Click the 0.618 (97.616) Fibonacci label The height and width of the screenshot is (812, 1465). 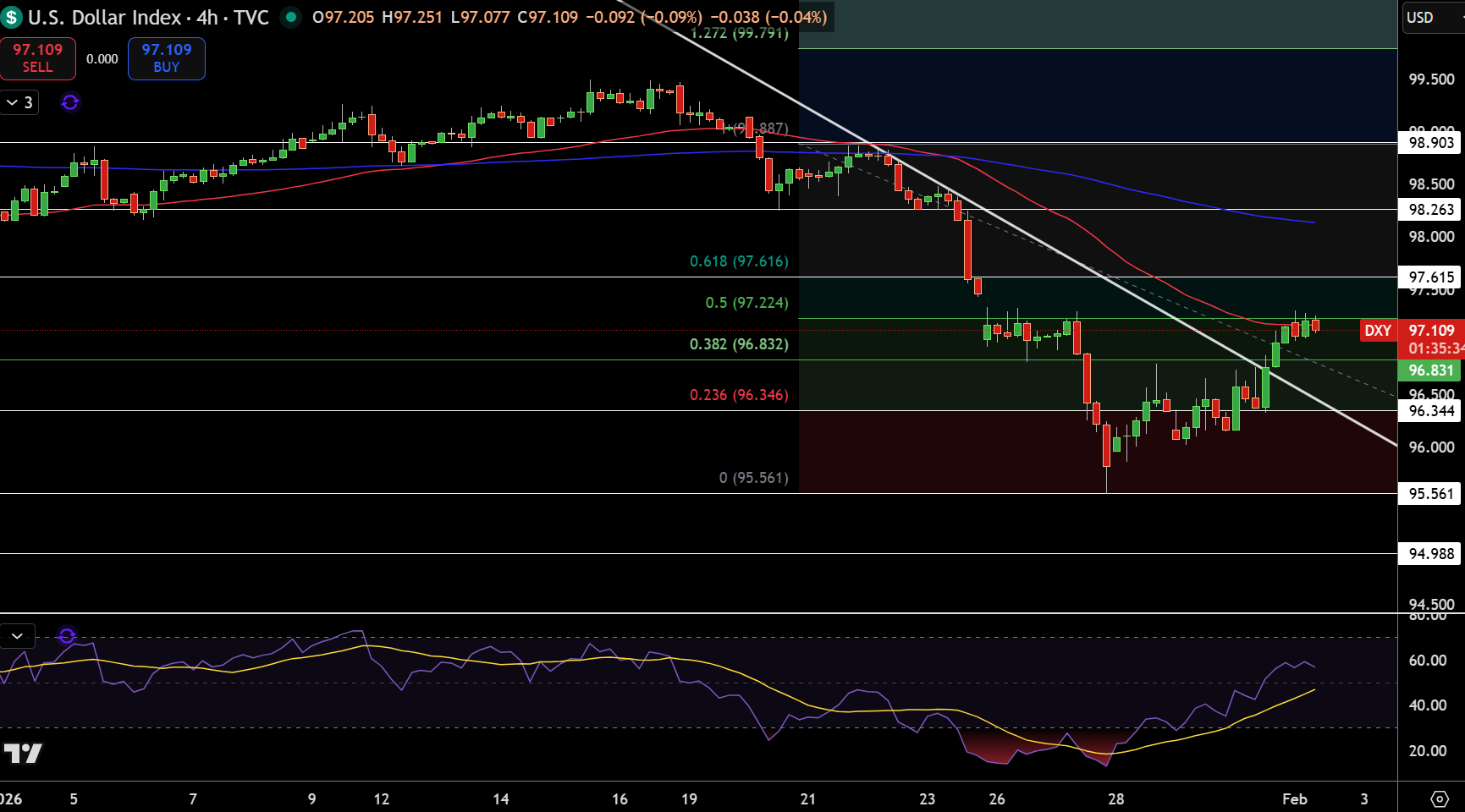[739, 261]
